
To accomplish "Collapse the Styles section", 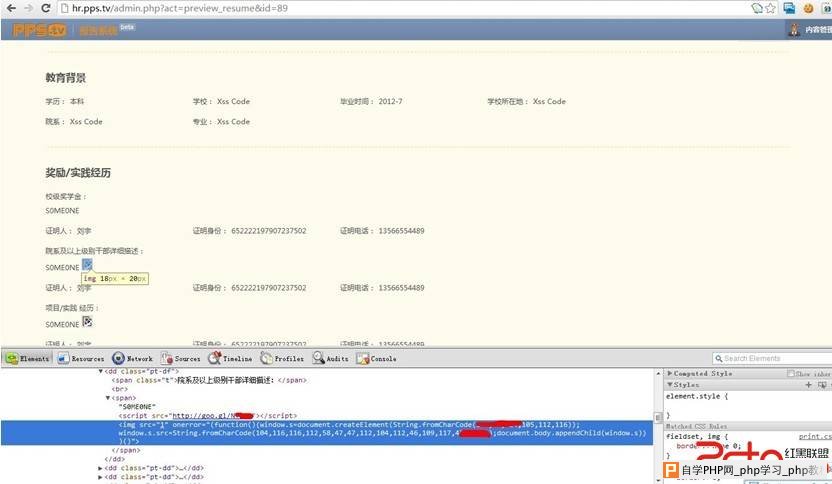I will coord(670,385).
